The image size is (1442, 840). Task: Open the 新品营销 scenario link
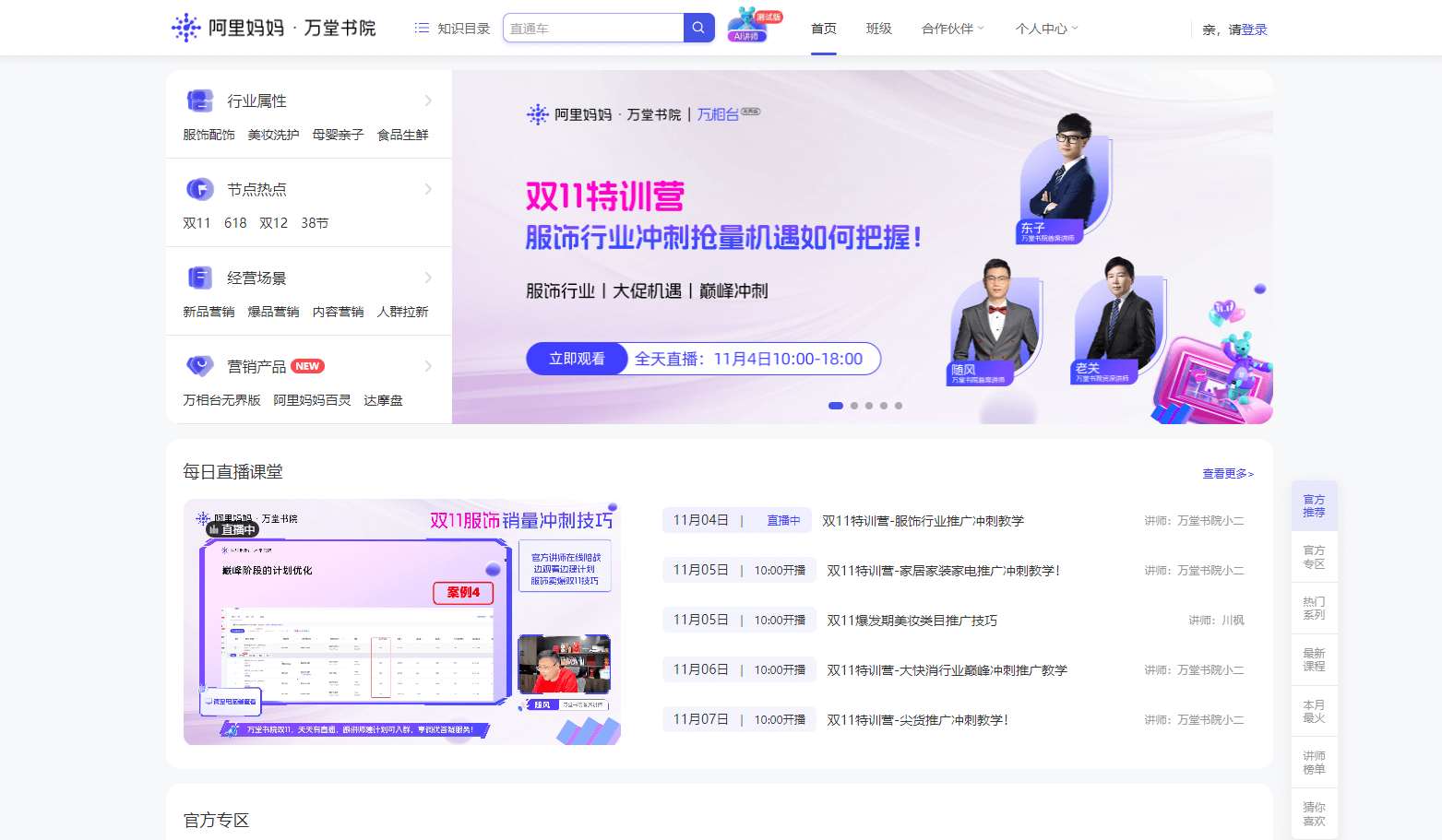[x=209, y=312]
